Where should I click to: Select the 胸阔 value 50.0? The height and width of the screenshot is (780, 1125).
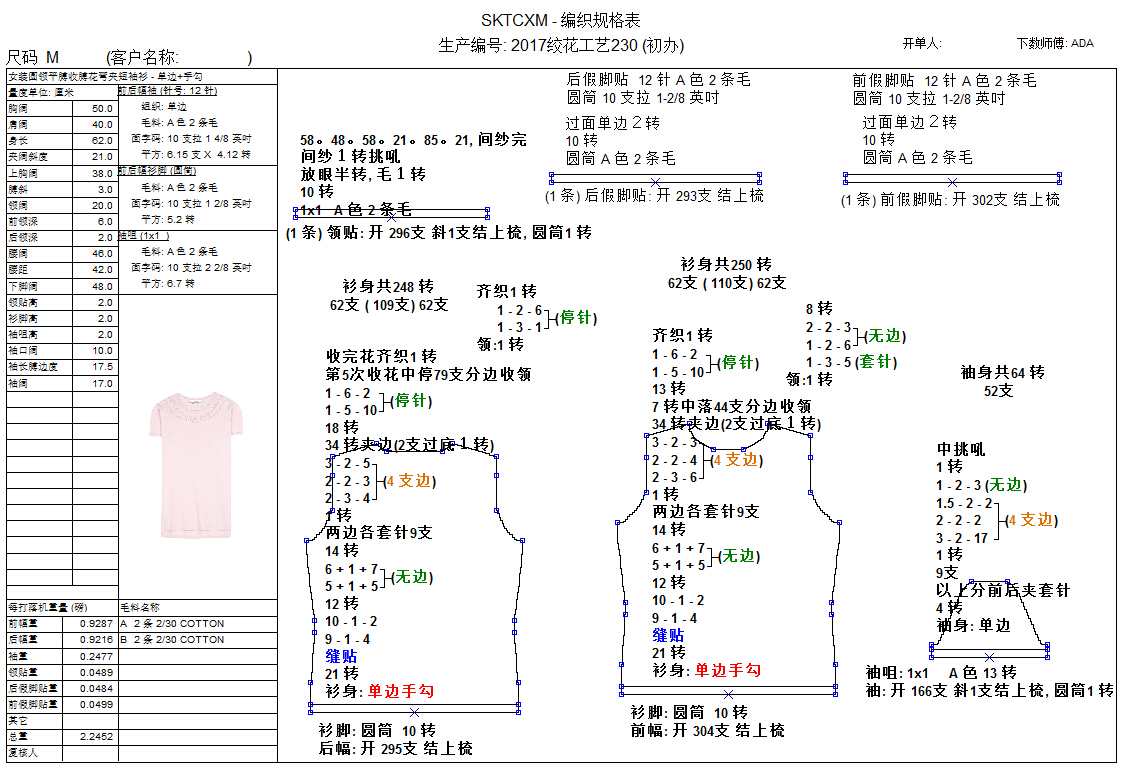click(103, 108)
